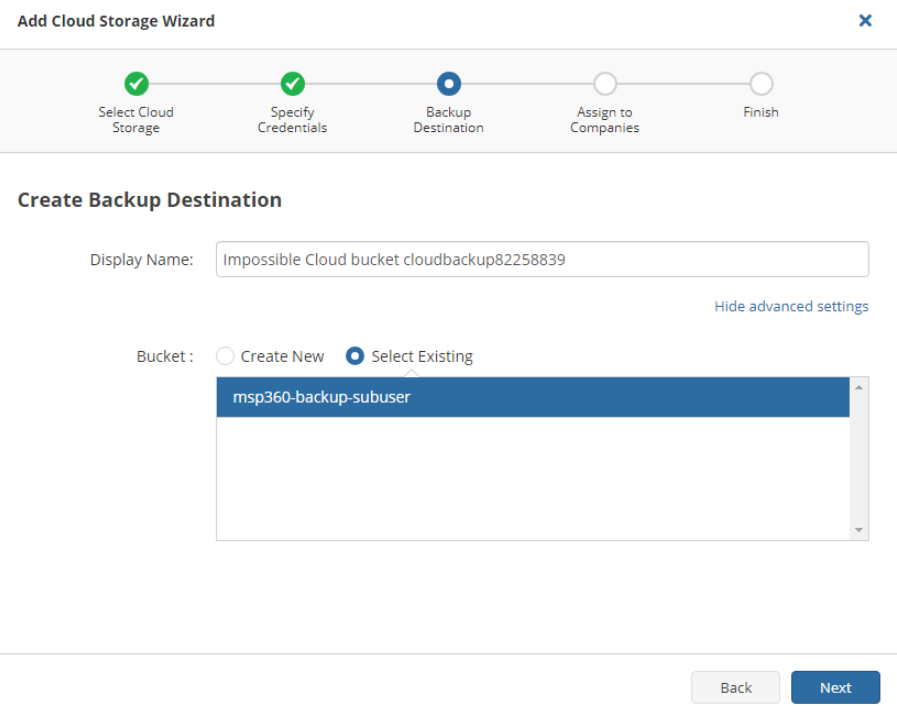Screen dimensions: 897x715
Task: Click the bucket list scroll up arrow
Action: pyautogui.click(x=859, y=387)
